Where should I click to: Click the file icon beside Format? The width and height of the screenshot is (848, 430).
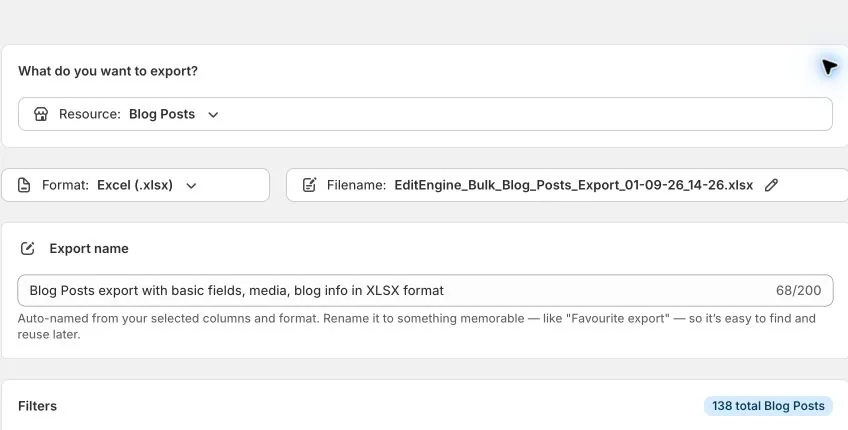[x=24, y=185]
